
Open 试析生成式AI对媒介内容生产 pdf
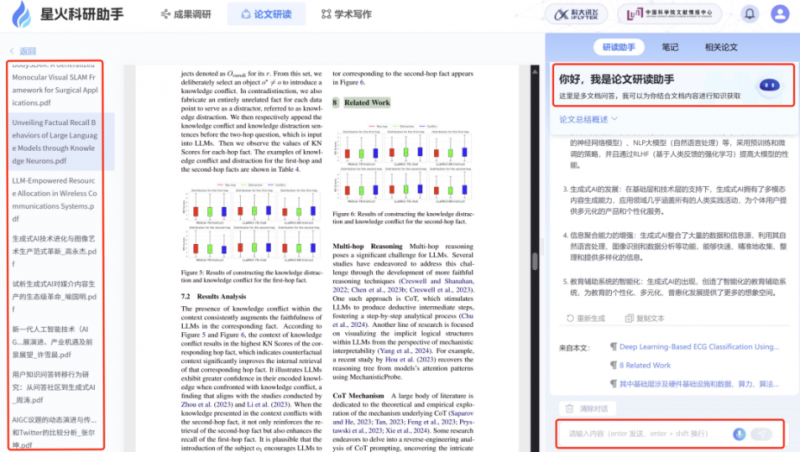click(x=55, y=296)
